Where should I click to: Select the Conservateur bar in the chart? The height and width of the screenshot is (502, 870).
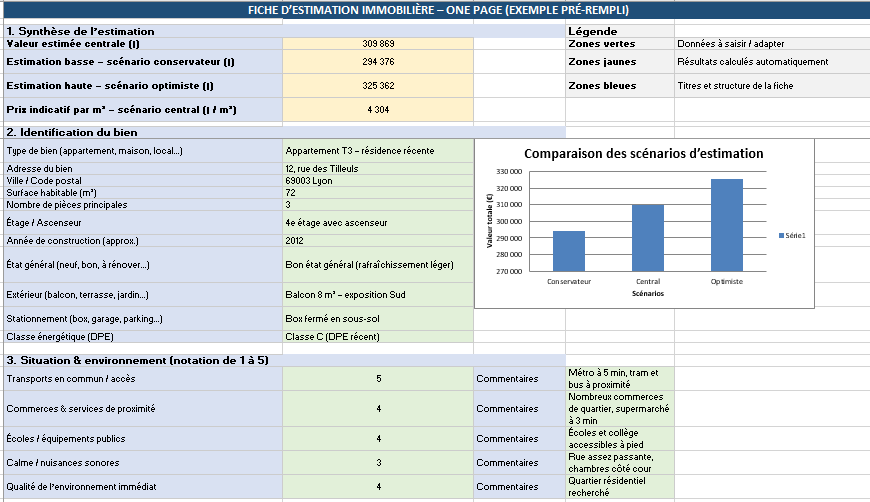coord(568,251)
